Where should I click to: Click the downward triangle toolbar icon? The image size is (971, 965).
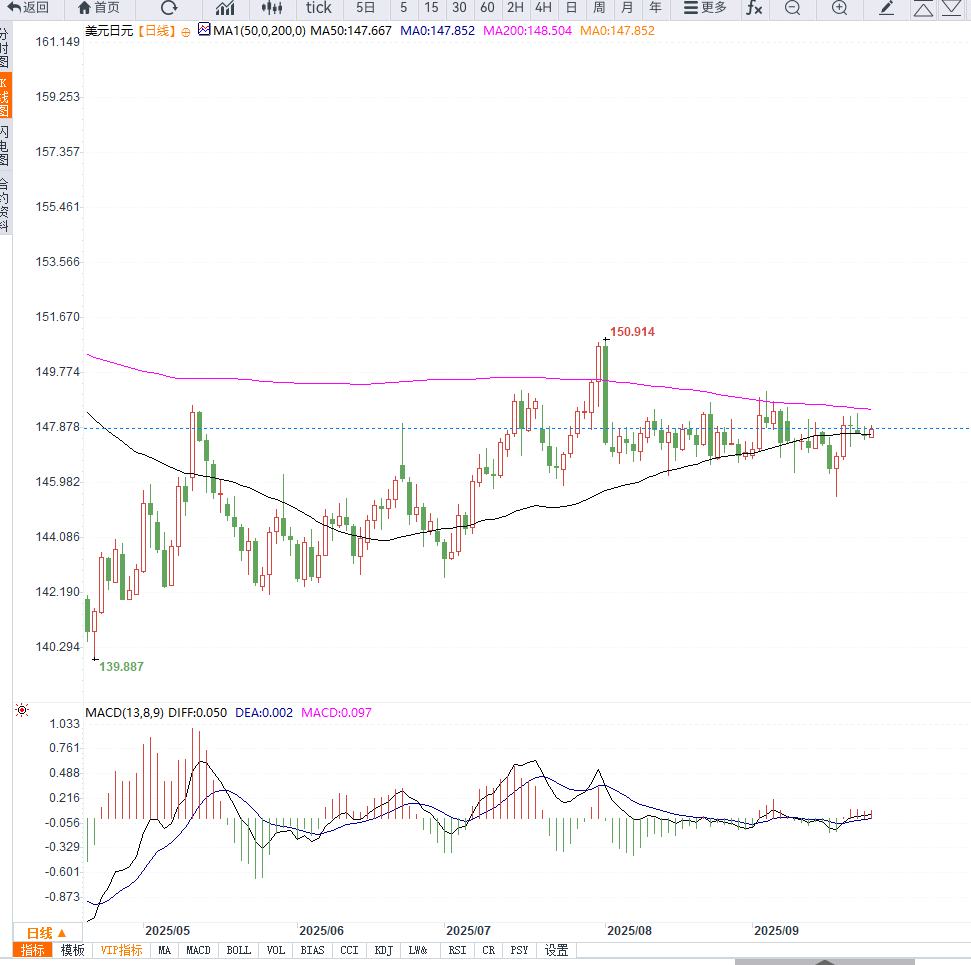tap(951, 8)
